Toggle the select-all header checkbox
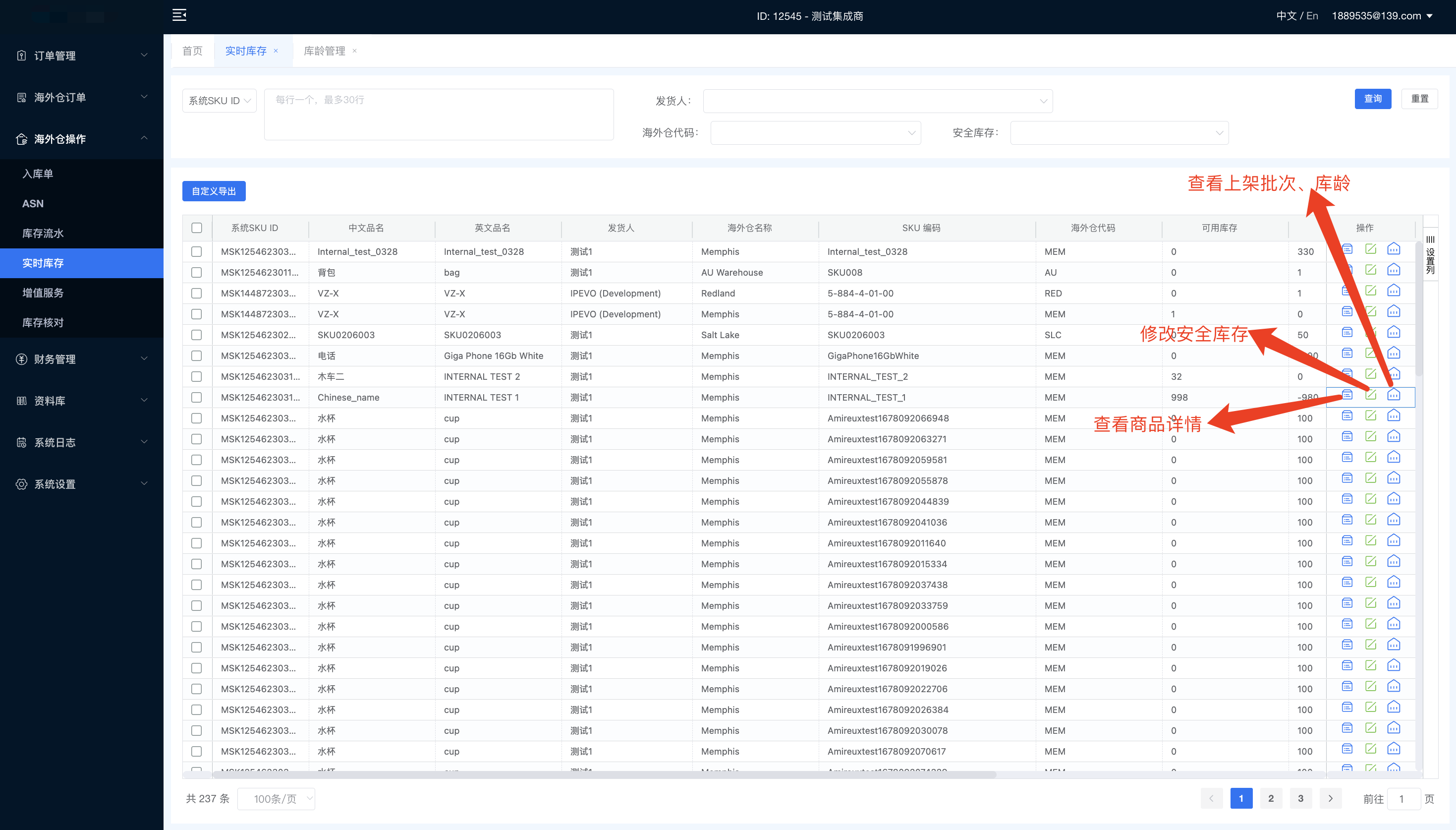Viewport: 1456px width, 830px height. click(197, 228)
